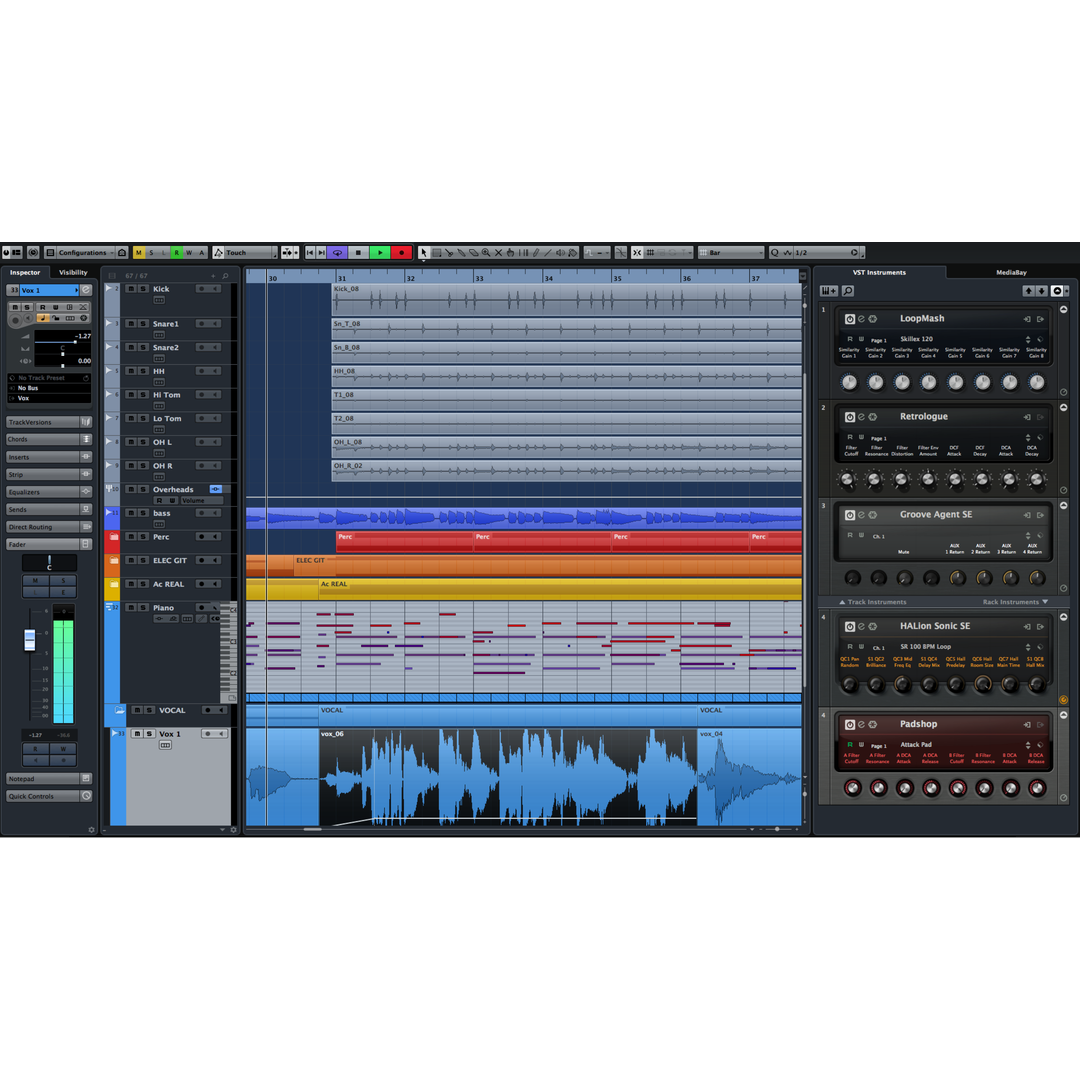Mute the Kick track
Screen dimensions: 1080x1080
point(132,289)
